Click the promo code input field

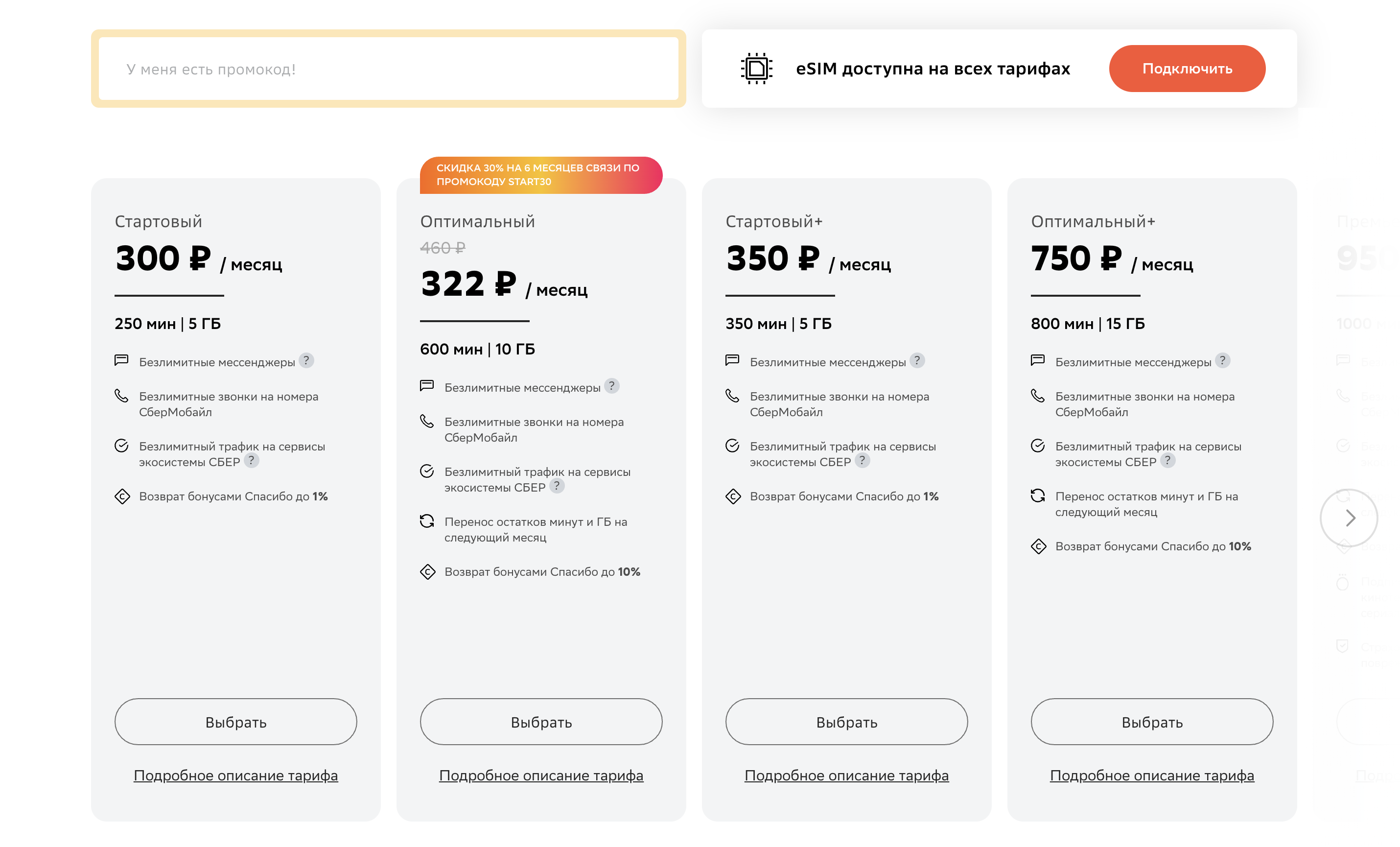(389, 68)
